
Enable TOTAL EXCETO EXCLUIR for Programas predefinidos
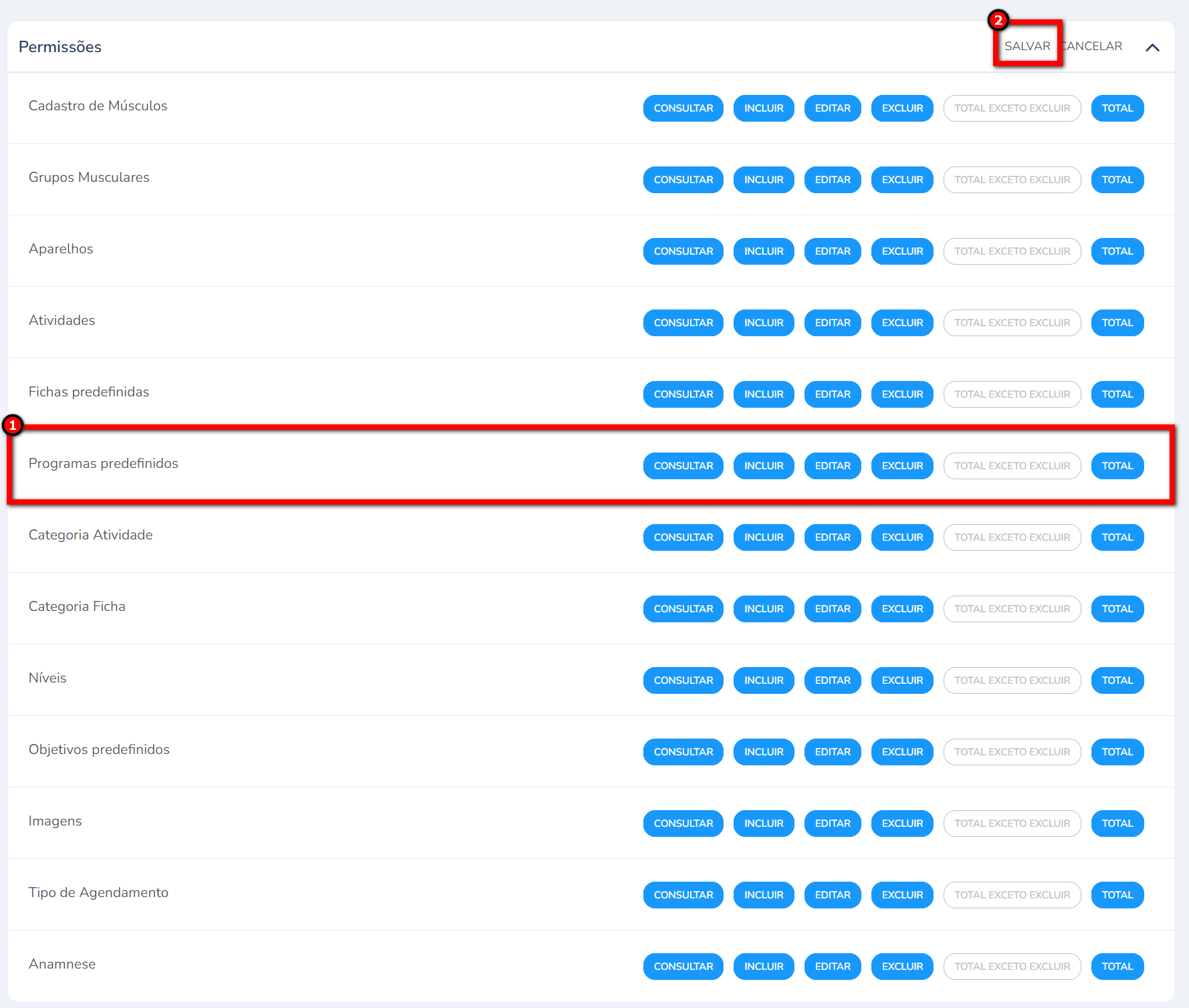[1011, 466]
